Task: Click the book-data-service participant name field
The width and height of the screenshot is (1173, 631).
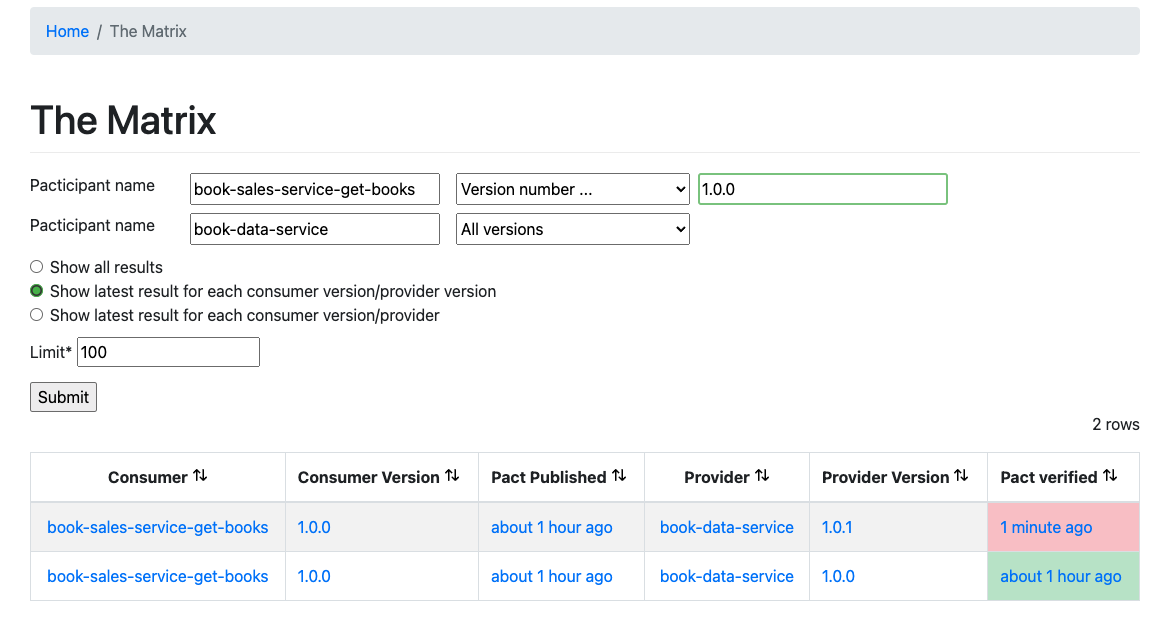Action: coord(314,229)
